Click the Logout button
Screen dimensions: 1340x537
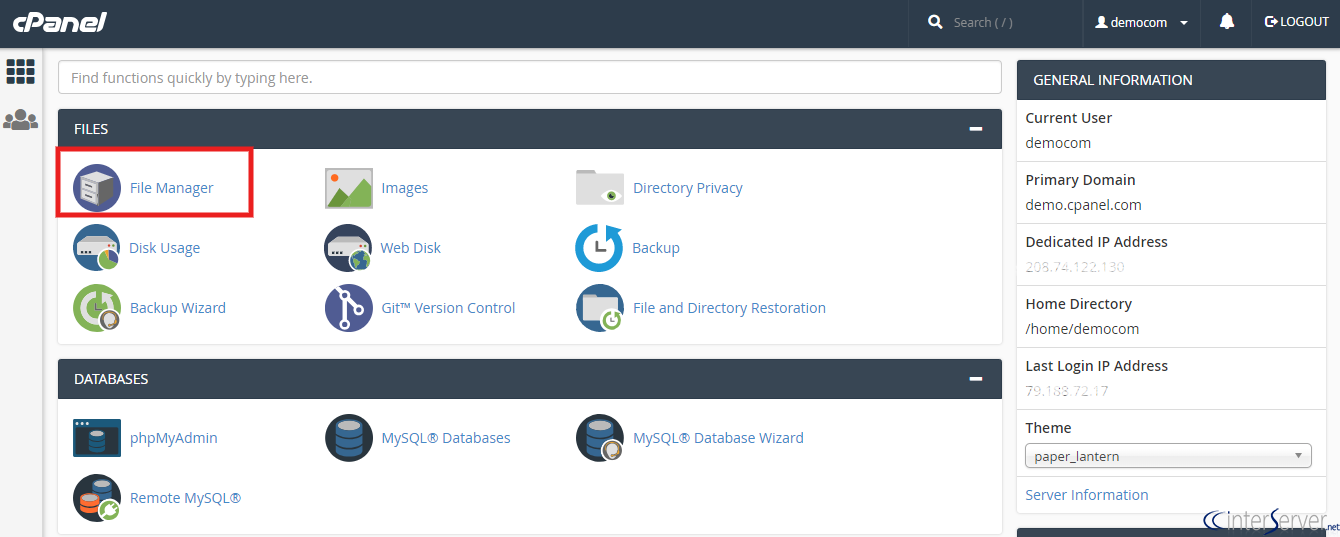(x=1297, y=22)
